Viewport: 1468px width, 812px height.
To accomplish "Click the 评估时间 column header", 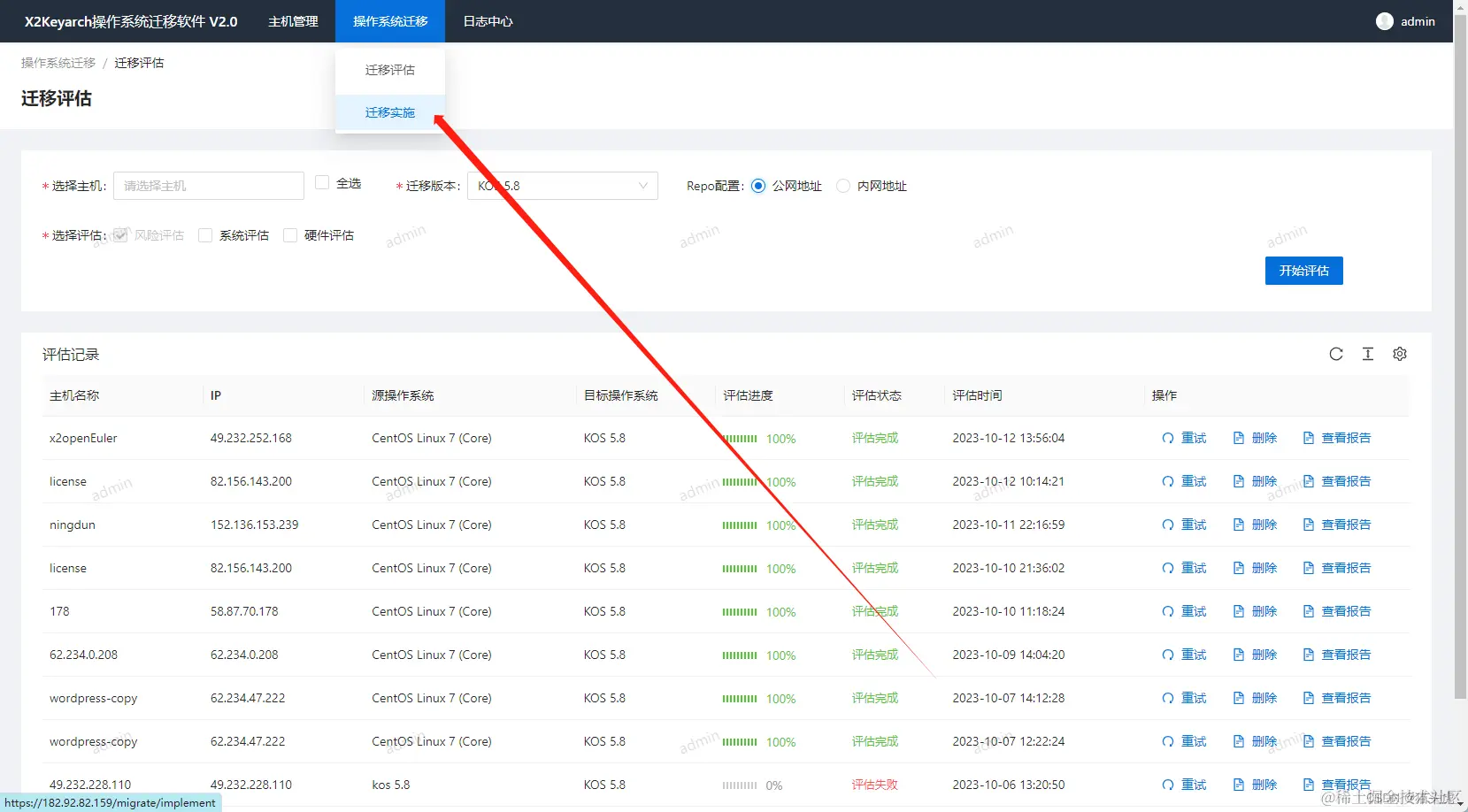I will [977, 395].
